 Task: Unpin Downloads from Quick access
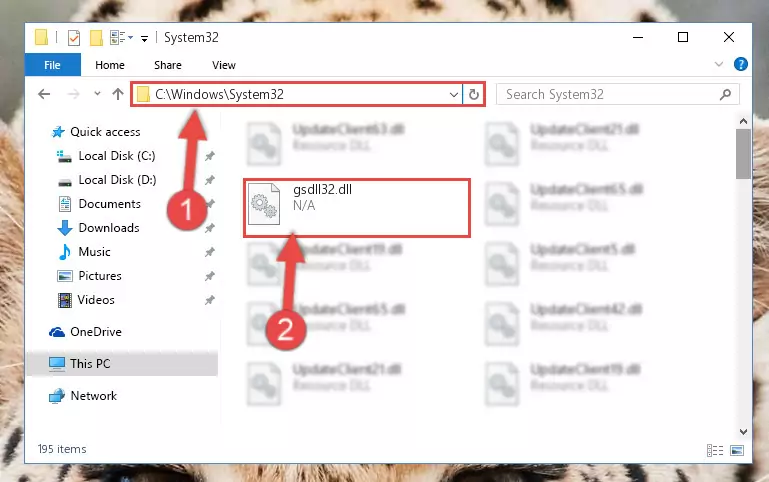click(x=210, y=228)
